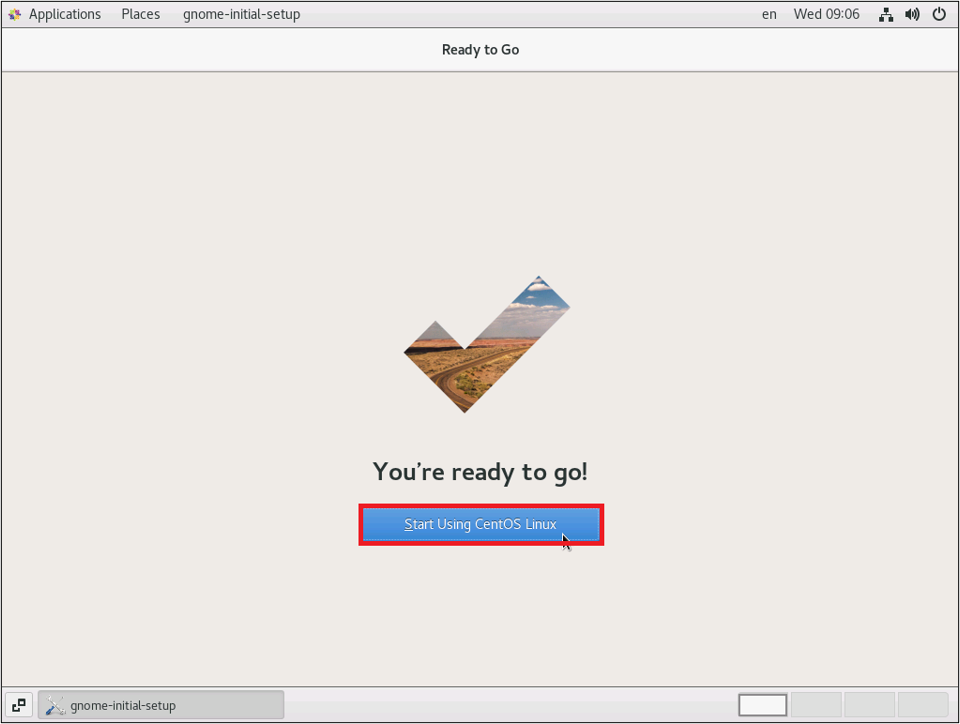Open the gnome-initial-setup top bar menu
Screen dimensions: 960x724
(x=241, y=14)
